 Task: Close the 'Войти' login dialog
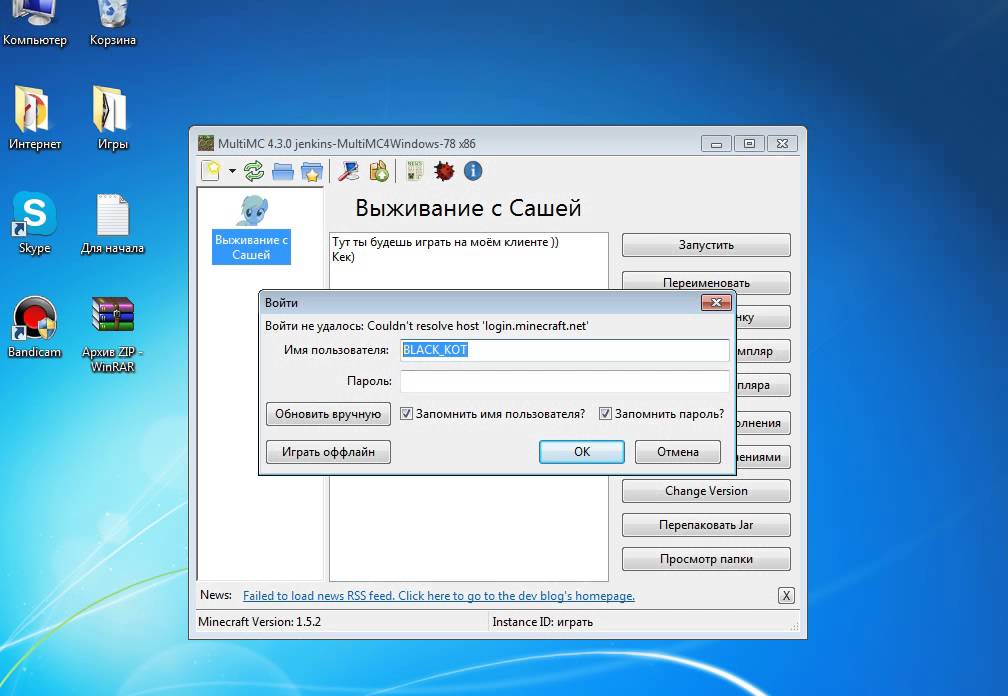point(716,302)
